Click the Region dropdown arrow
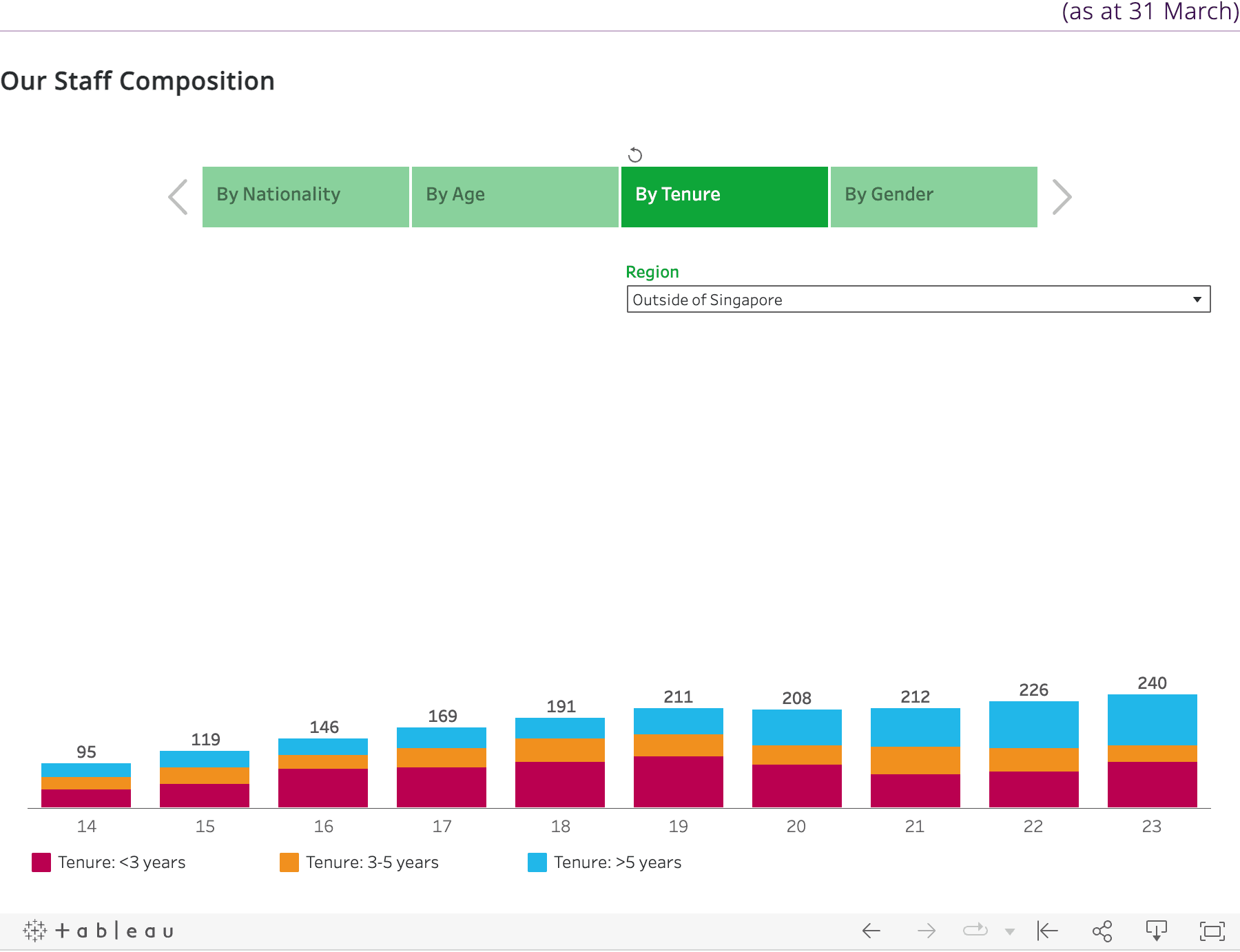 pyautogui.click(x=1197, y=300)
